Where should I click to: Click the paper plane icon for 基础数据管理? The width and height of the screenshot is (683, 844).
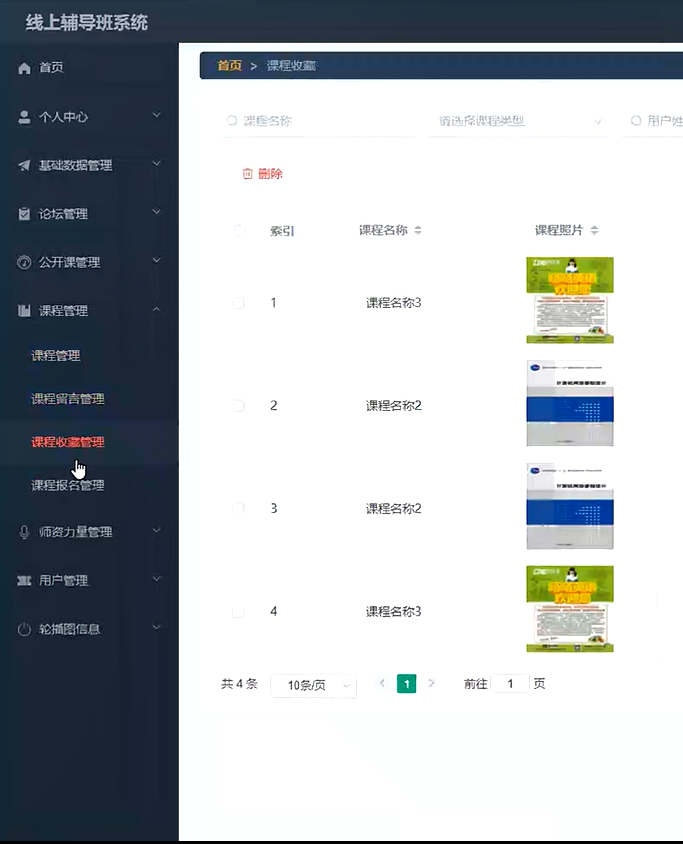click(24, 165)
